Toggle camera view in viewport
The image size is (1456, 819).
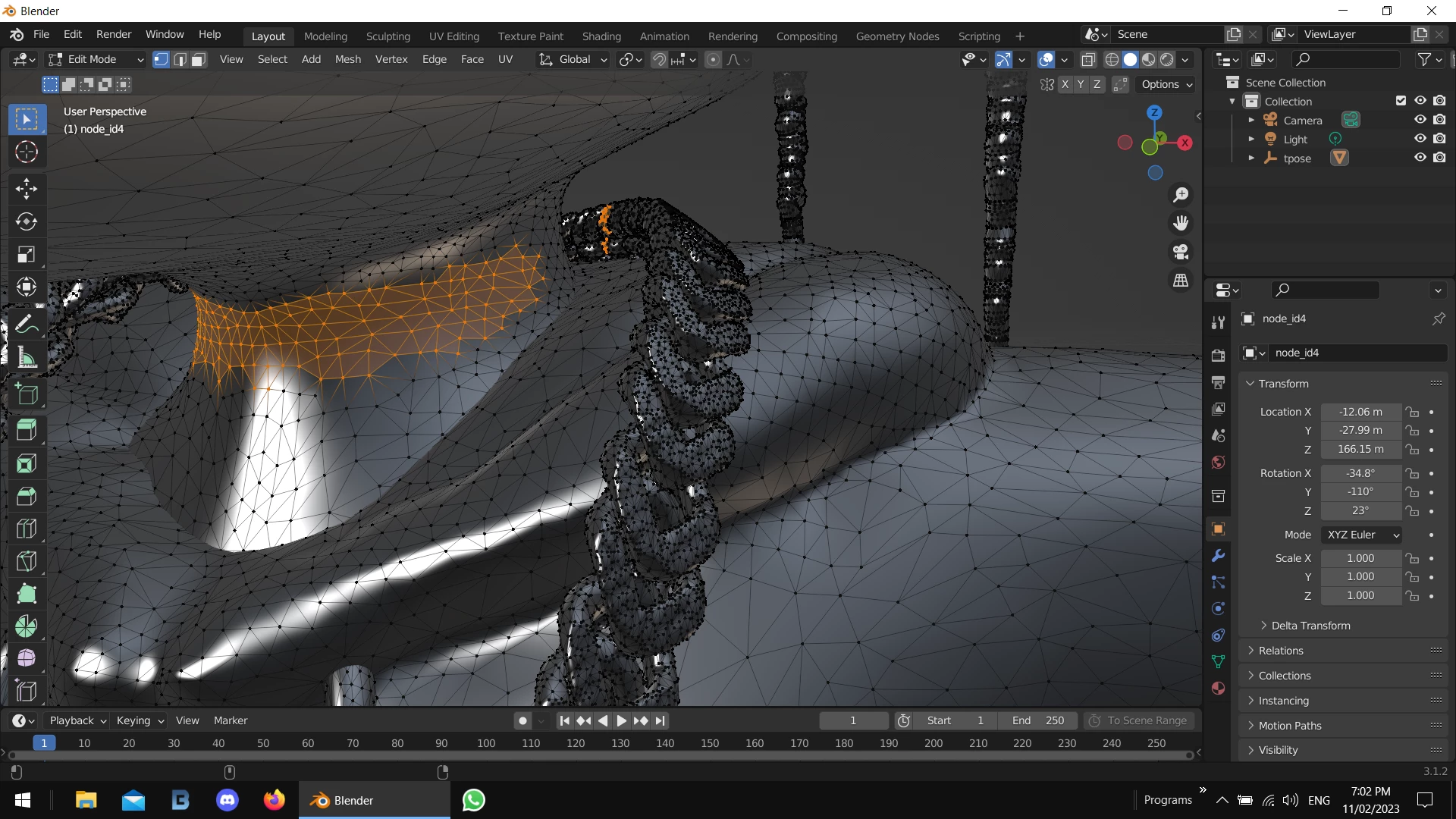pyautogui.click(x=1181, y=252)
